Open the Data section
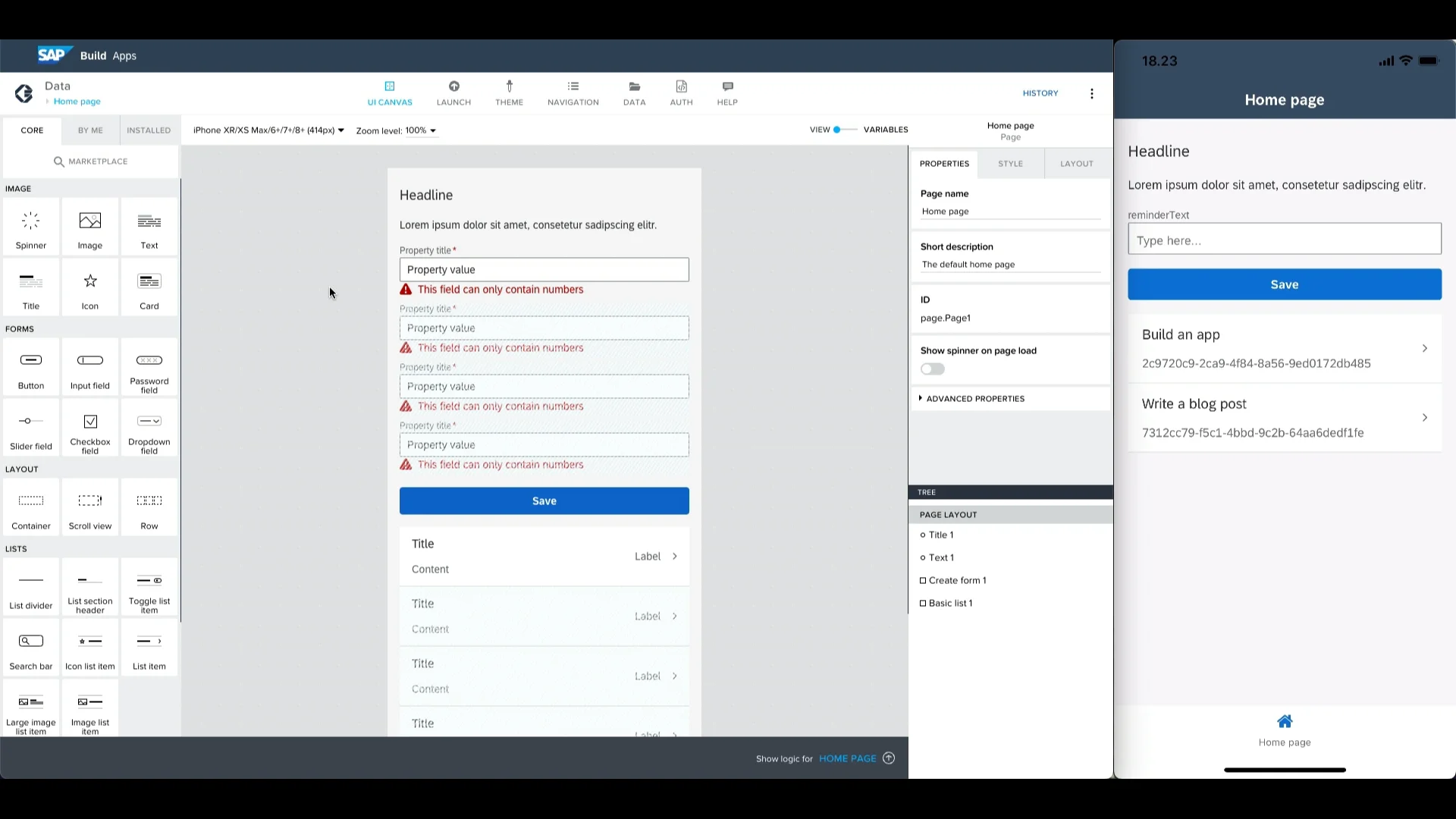This screenshot has height=819, width=1456. pyautogui.click(x=634, y=93)
